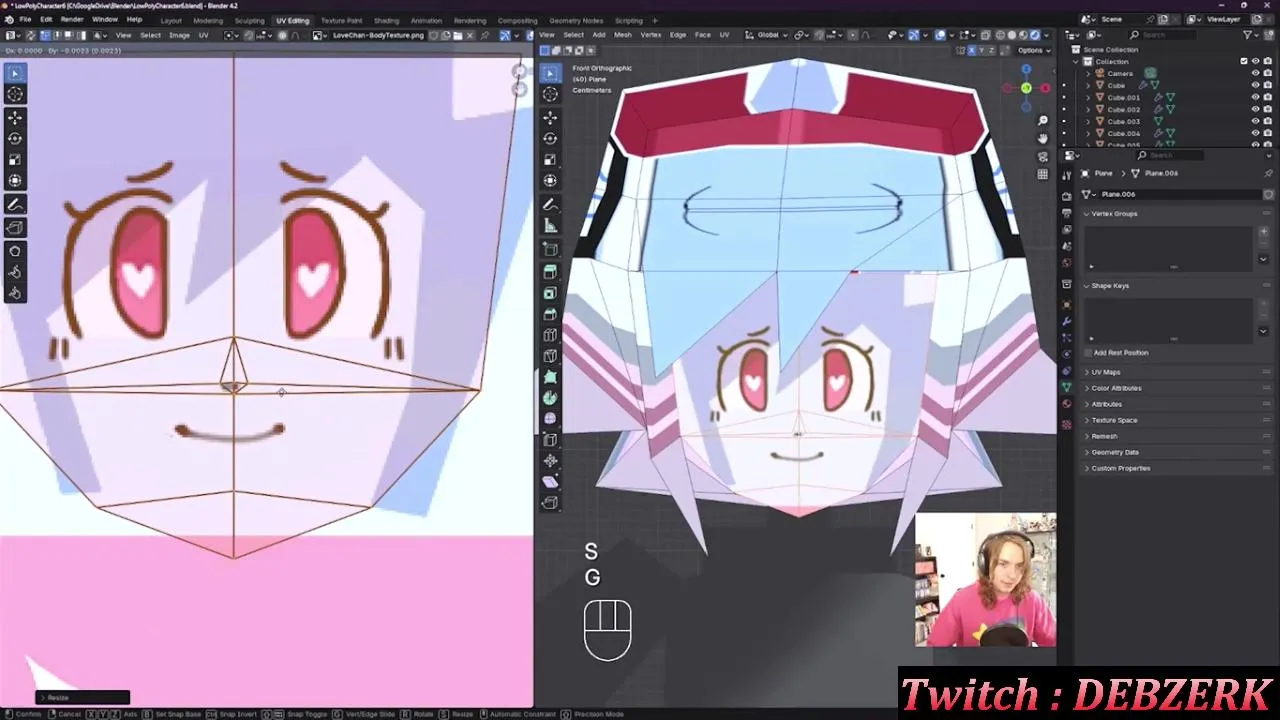Switch the viewport to material preview shading

(1022, 35)
